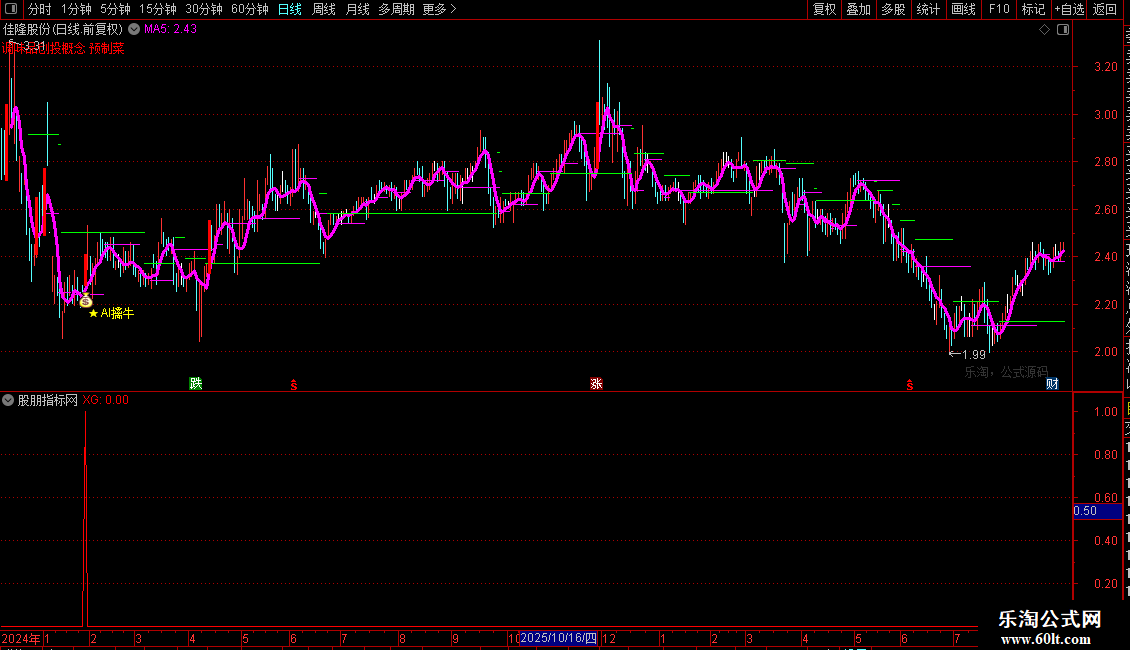
Task: Click the diamond icon above price chart
Action: [x=1044, y=30]
